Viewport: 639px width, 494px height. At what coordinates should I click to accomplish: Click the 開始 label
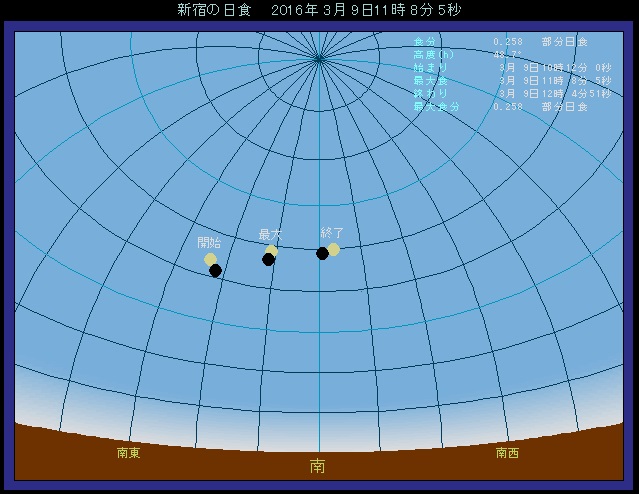click(209, 243)
